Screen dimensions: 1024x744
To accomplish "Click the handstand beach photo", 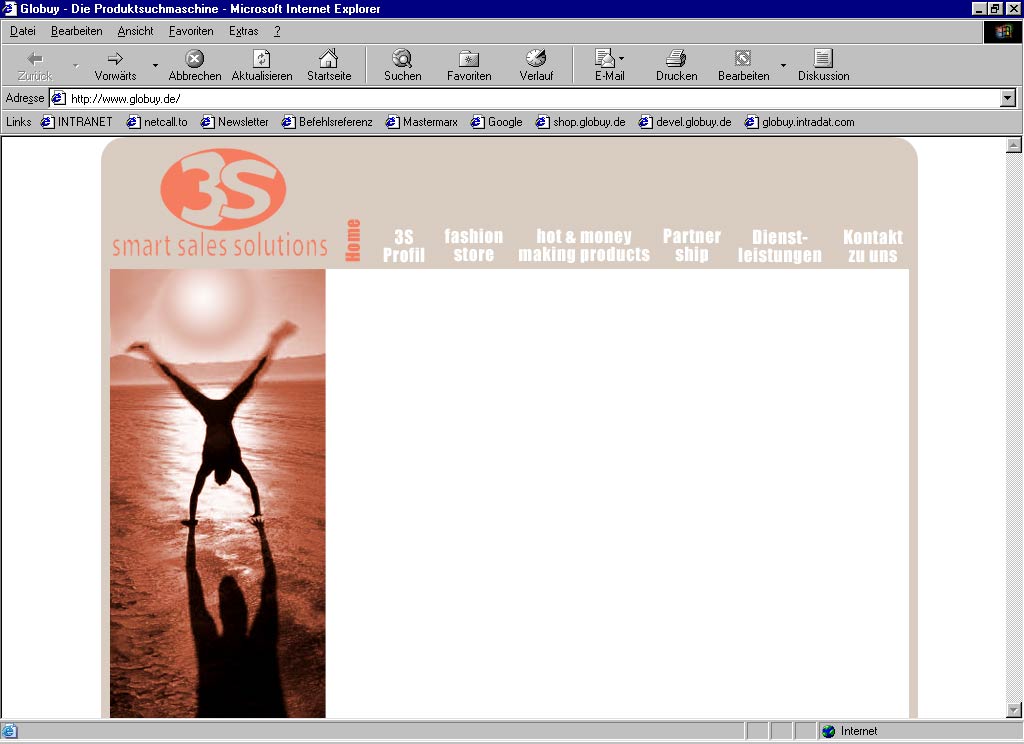I will coord(217,493).
